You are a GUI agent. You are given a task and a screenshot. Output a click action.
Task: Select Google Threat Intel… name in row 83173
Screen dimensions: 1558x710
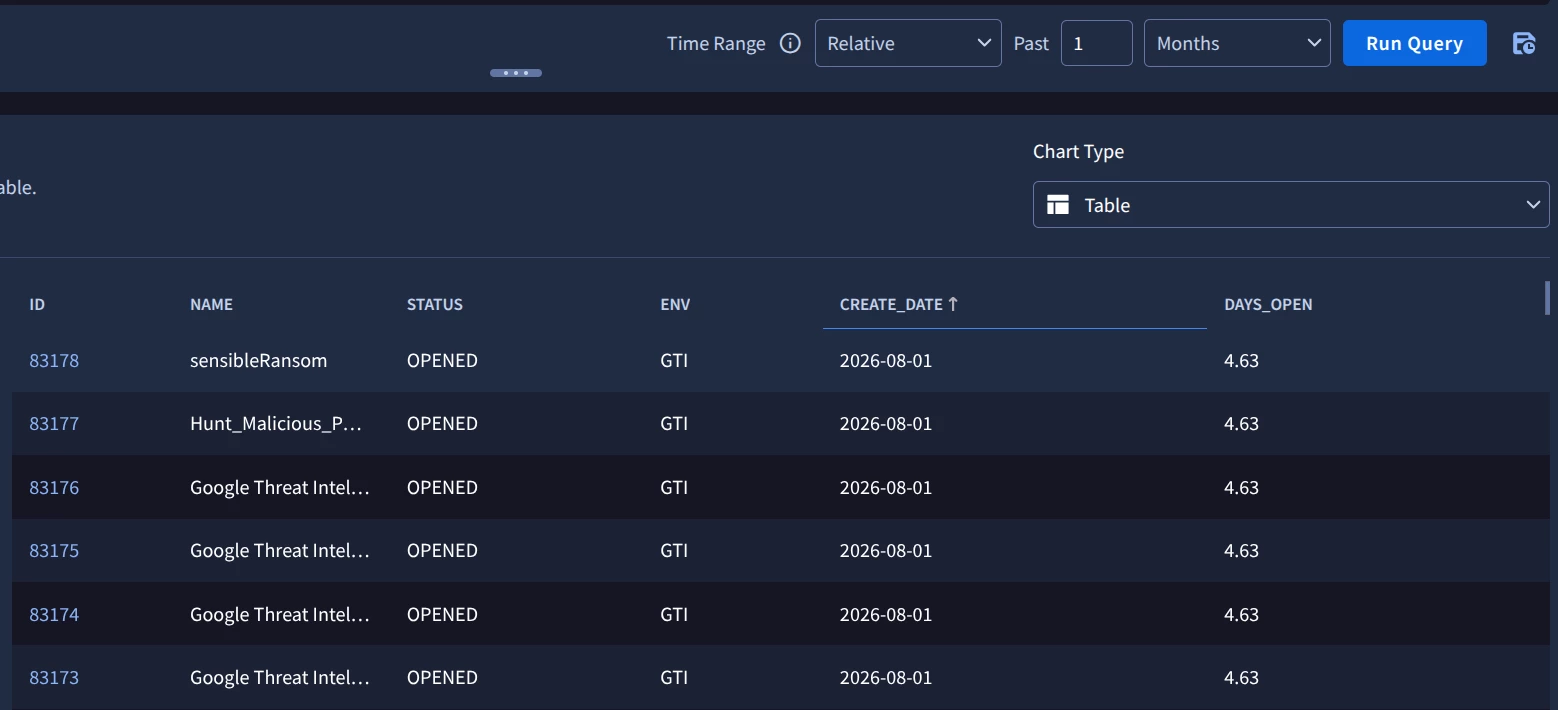280,677
